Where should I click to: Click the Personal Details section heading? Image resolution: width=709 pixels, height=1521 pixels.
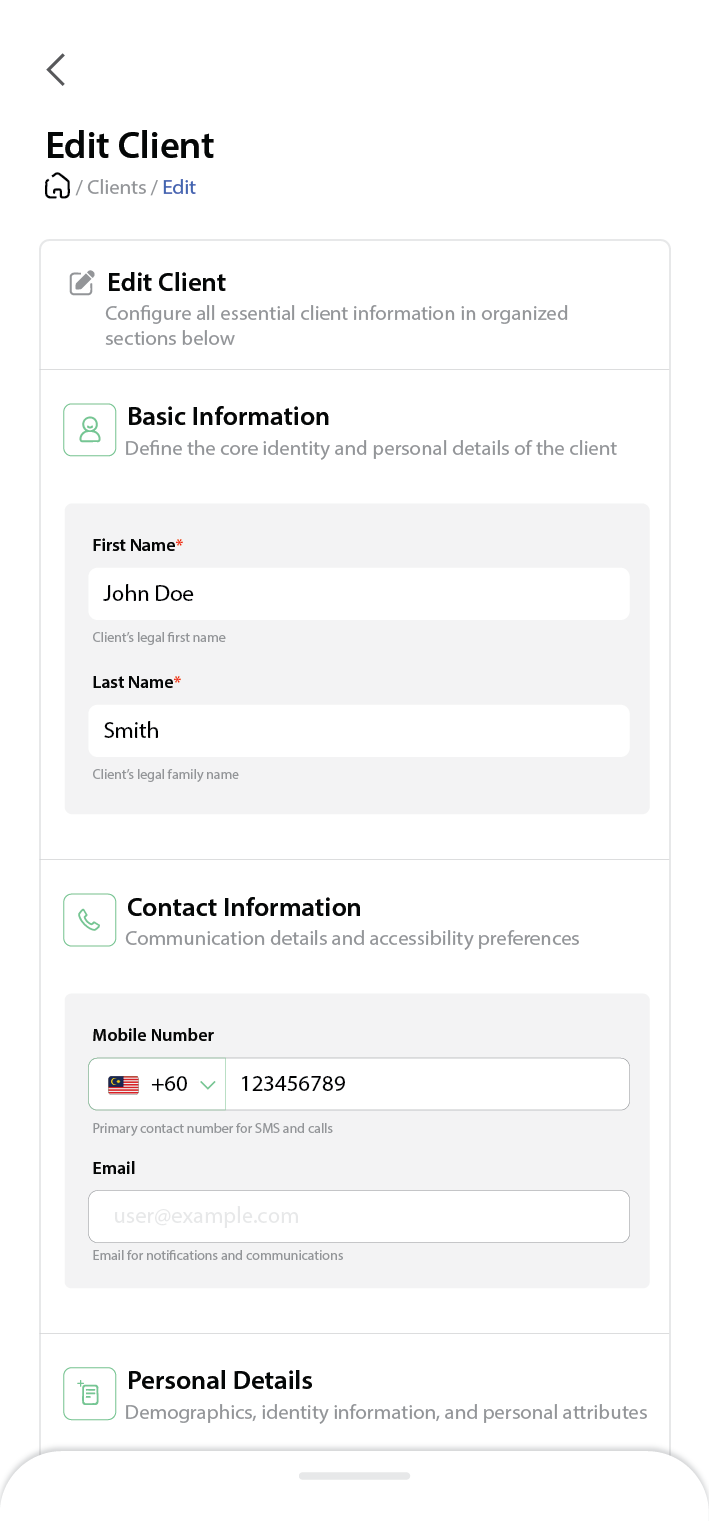220,1381
